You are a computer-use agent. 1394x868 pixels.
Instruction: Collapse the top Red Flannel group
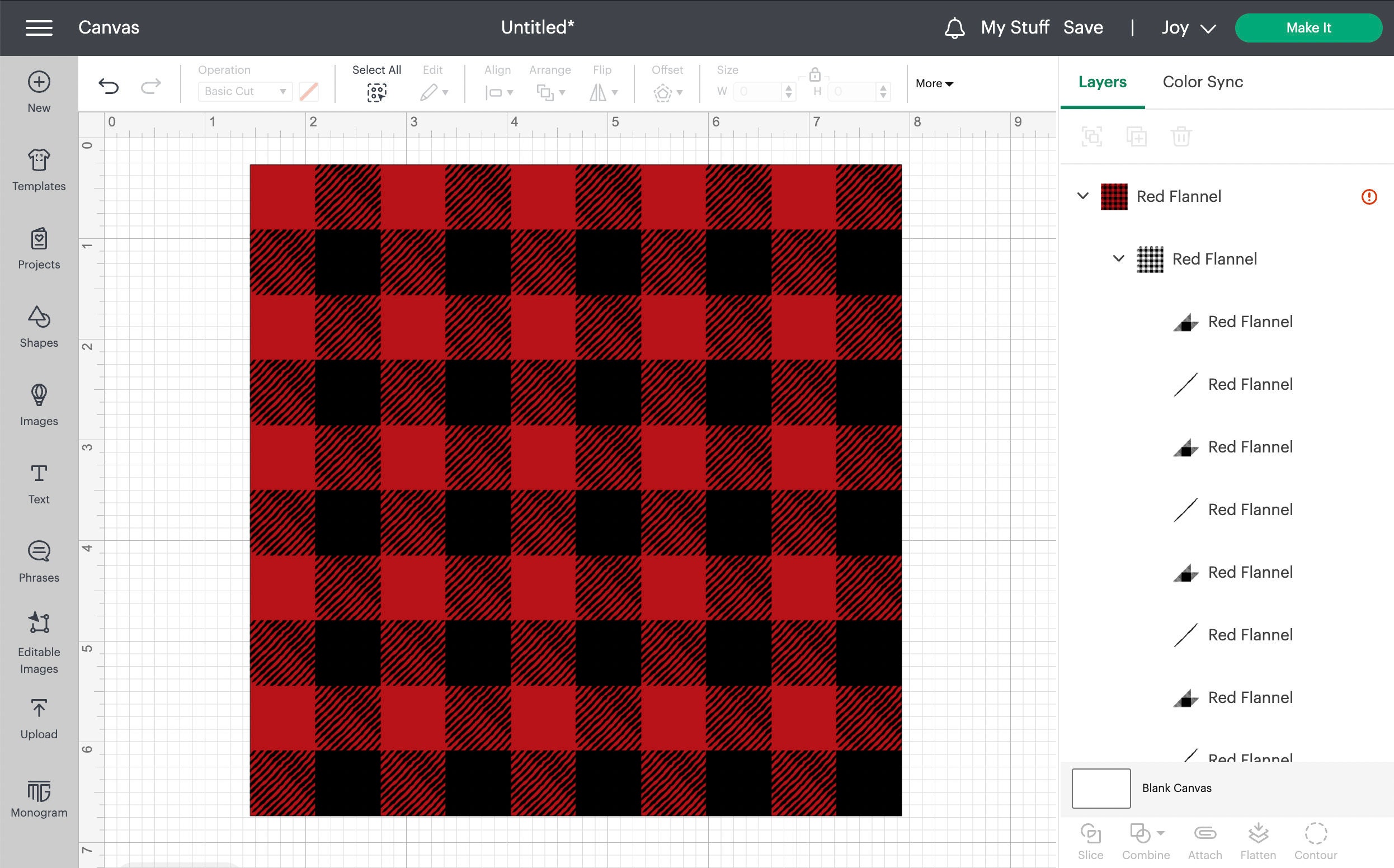1083,196
